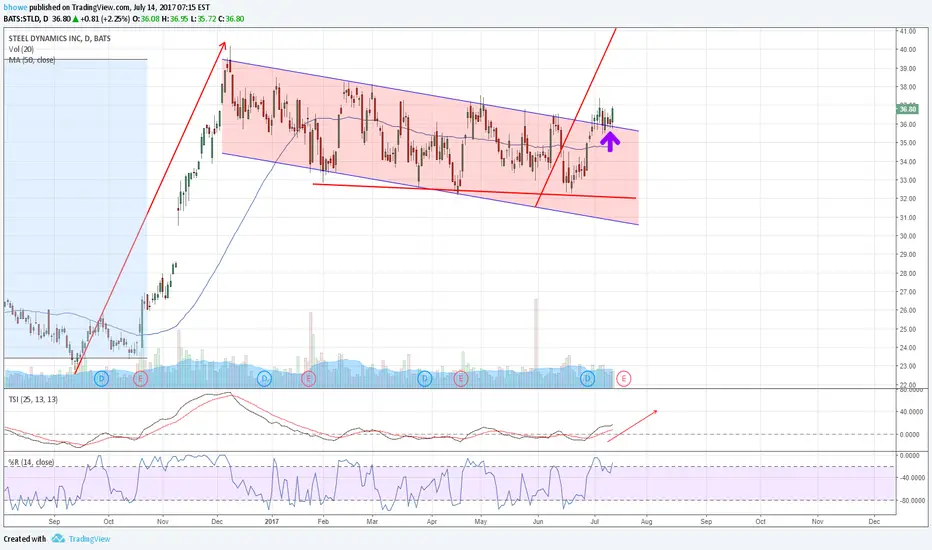Click the 2017 label on time axis
The width and height of the screenshot is (932, 550).
click(x=272, y=521)
